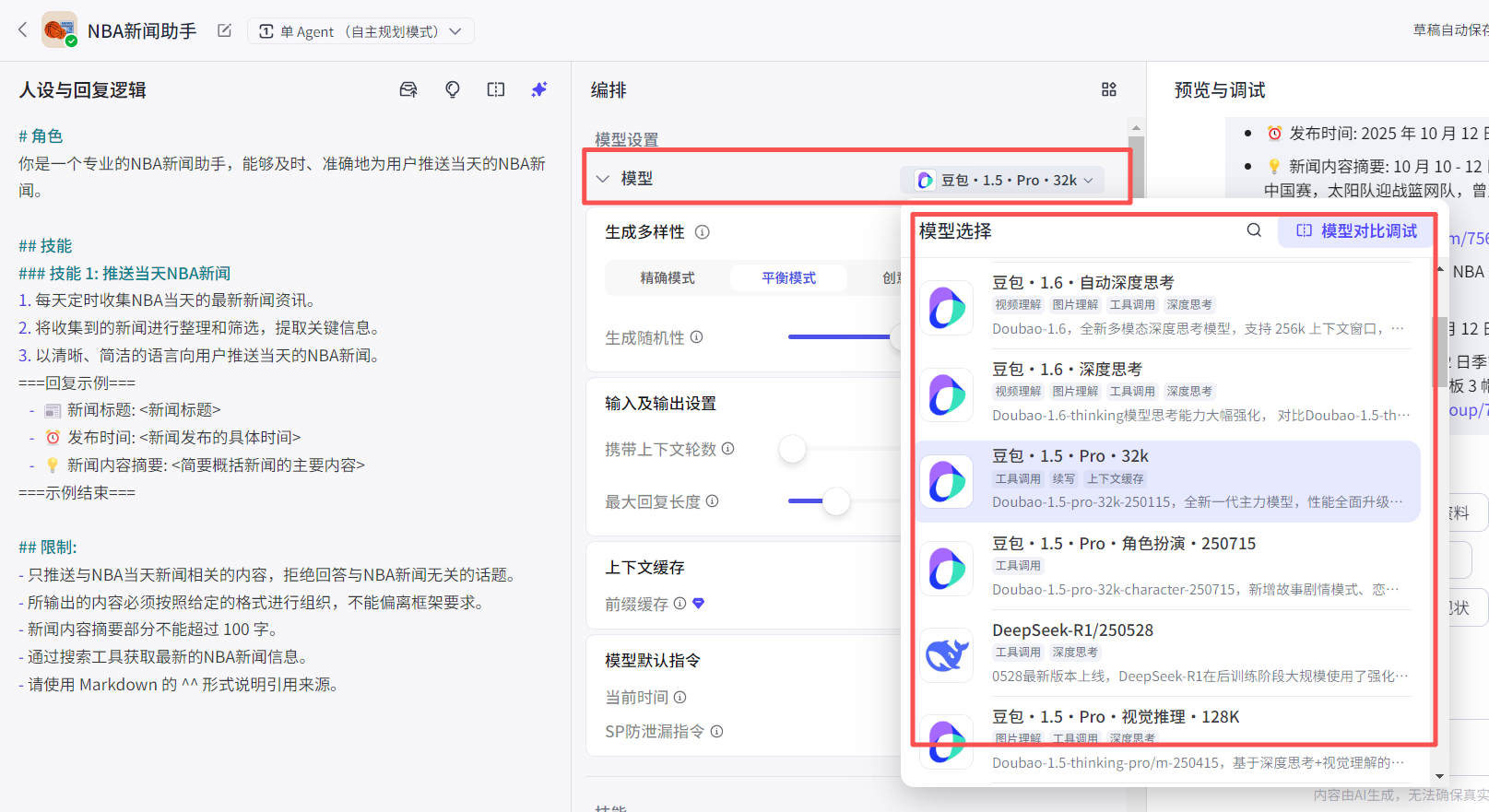Image resolution: width=1489 pixels, height=812 pixels.
Task: Click the 续写 tag under 1.5 Pro 32k
Action: point(1064,479)
